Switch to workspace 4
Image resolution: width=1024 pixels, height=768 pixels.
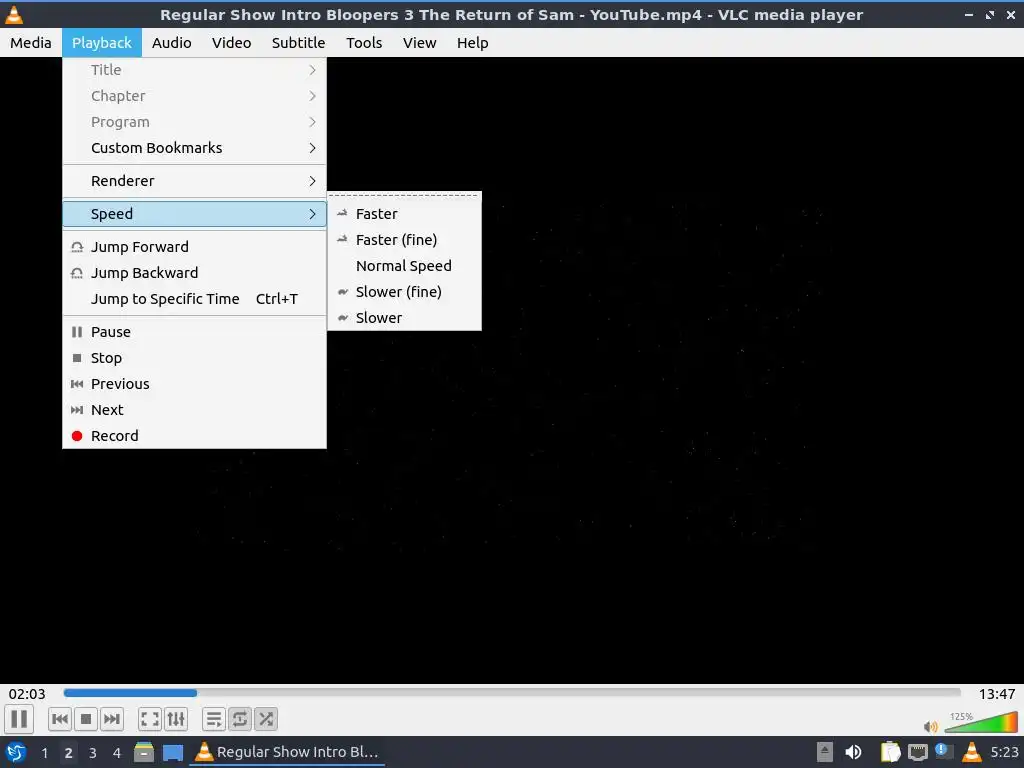117,753
